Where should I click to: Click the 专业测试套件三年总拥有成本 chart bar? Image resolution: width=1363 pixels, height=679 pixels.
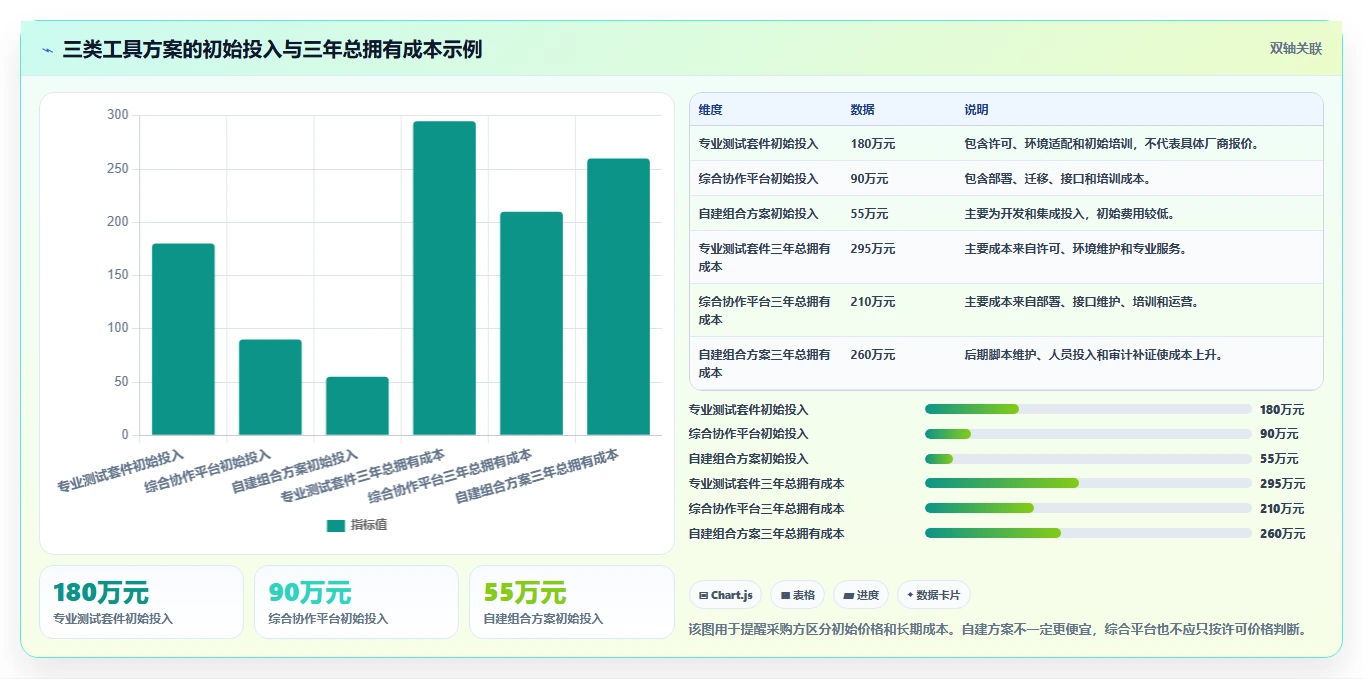point(444,278)
